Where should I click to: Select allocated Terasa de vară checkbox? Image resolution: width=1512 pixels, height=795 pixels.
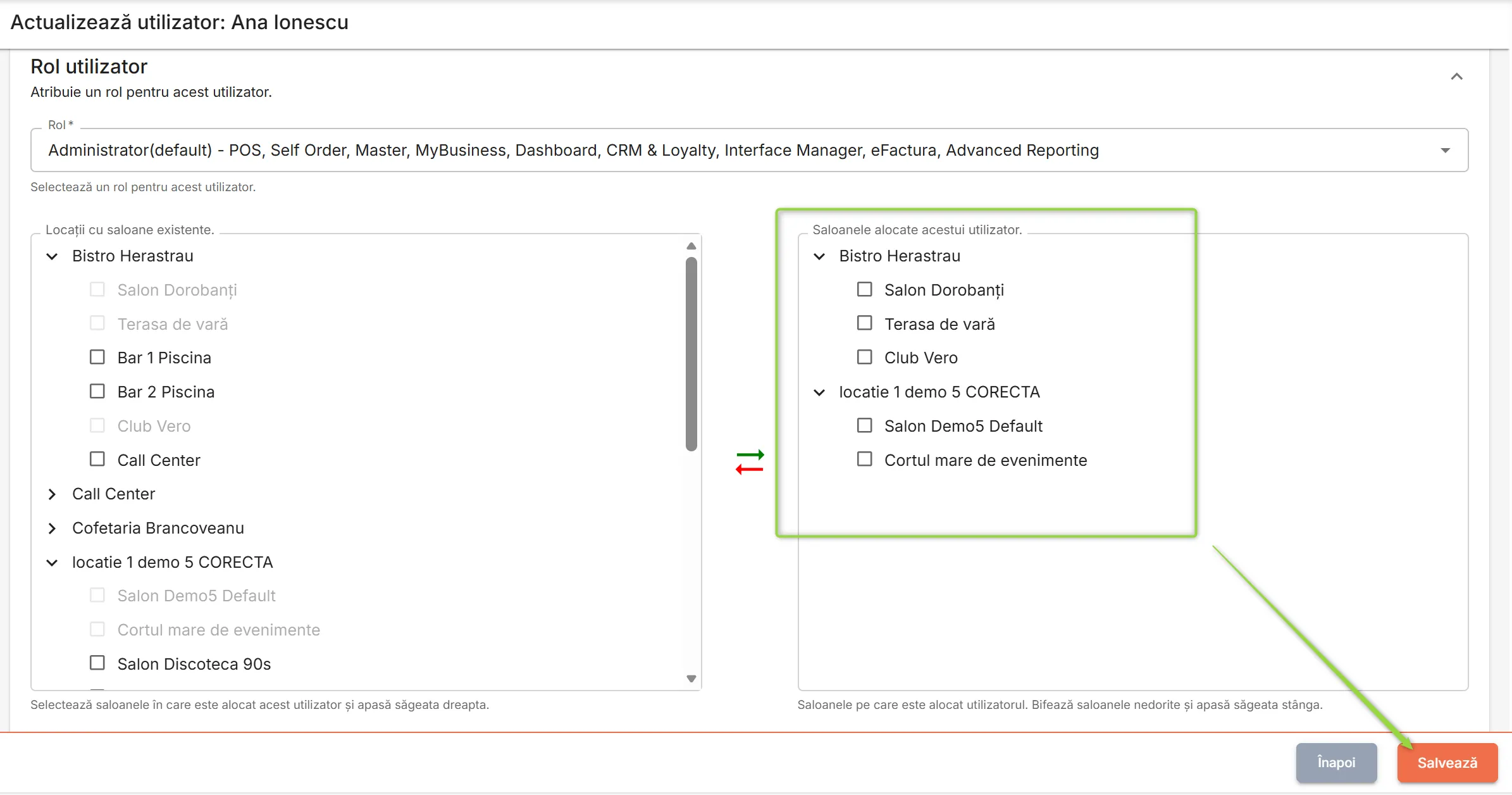pos(864,323)
